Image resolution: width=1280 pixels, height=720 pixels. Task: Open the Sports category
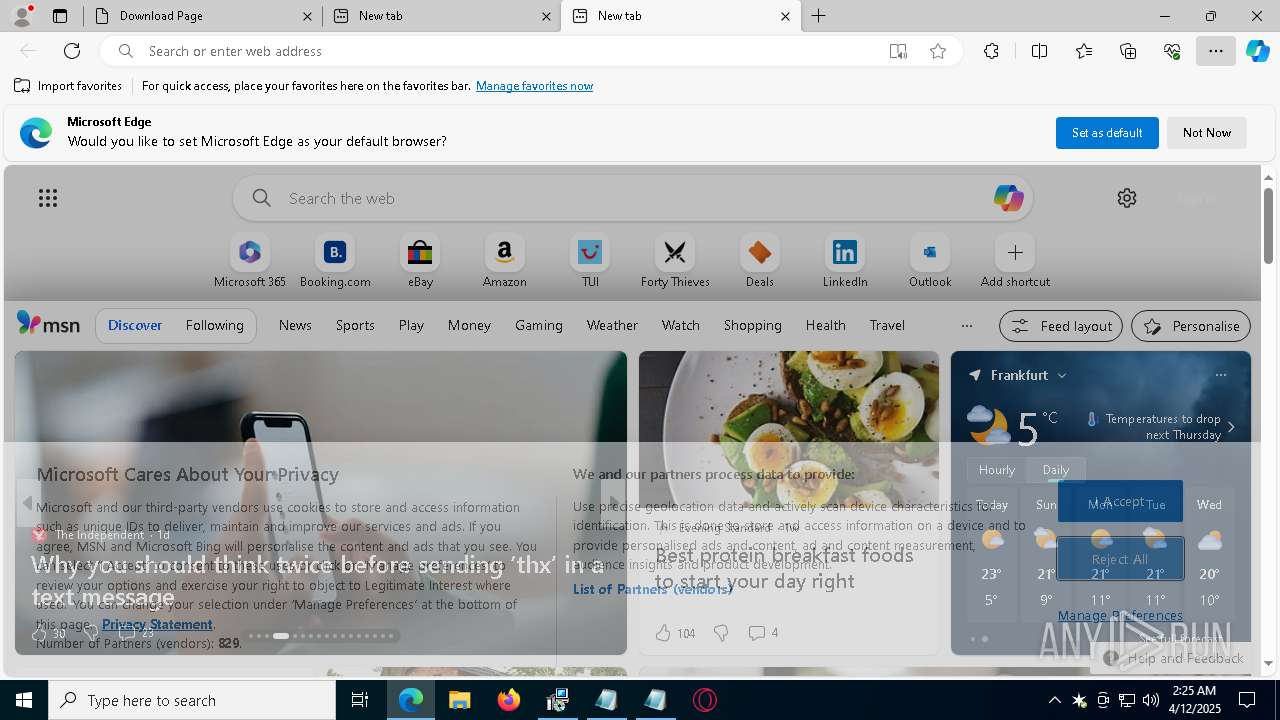coord(355,325)
